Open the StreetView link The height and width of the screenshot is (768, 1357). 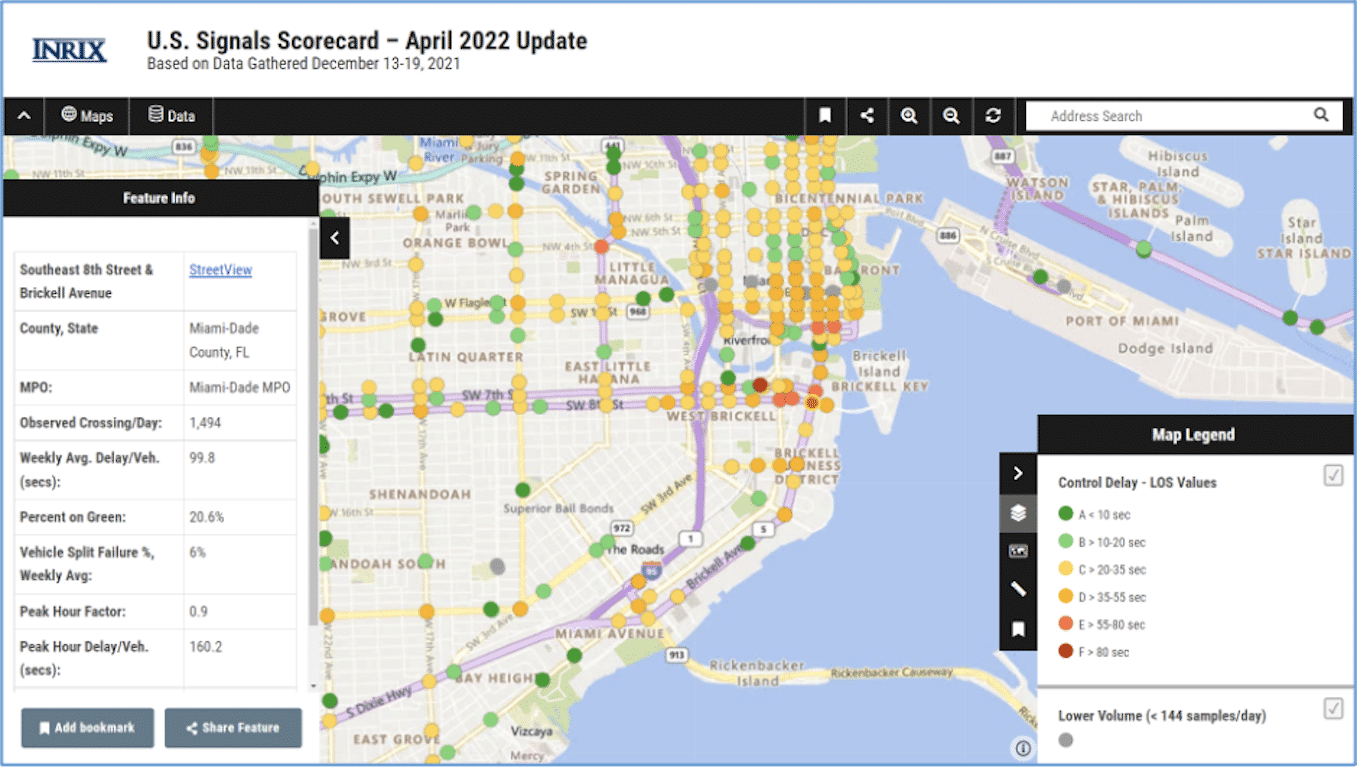(x=220, y=270)
